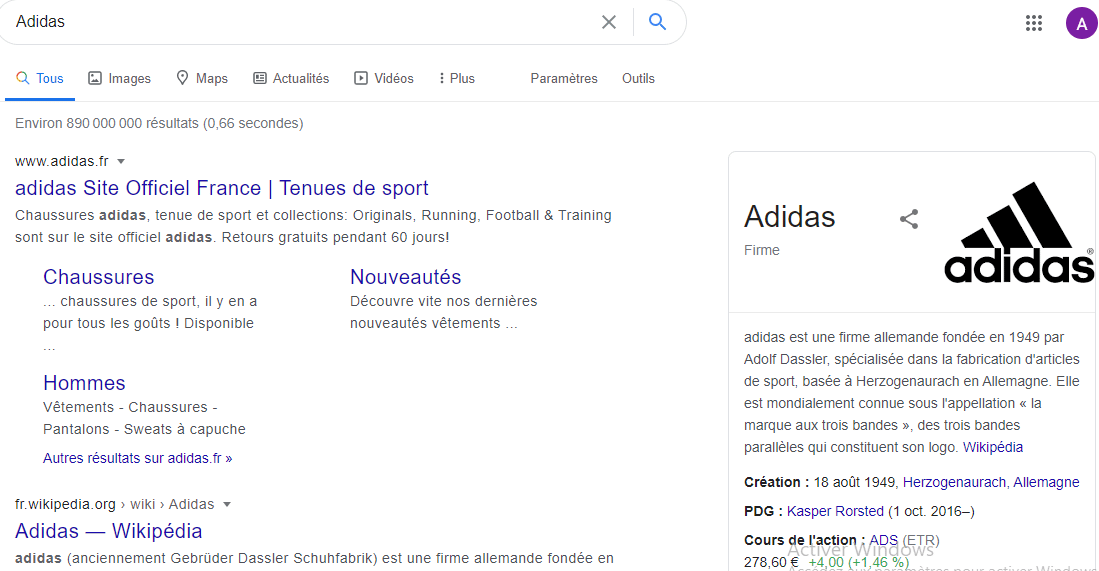1099x571 pixels.
Task: Click the three-dot icon beside Plus
Action: point(442,78)
